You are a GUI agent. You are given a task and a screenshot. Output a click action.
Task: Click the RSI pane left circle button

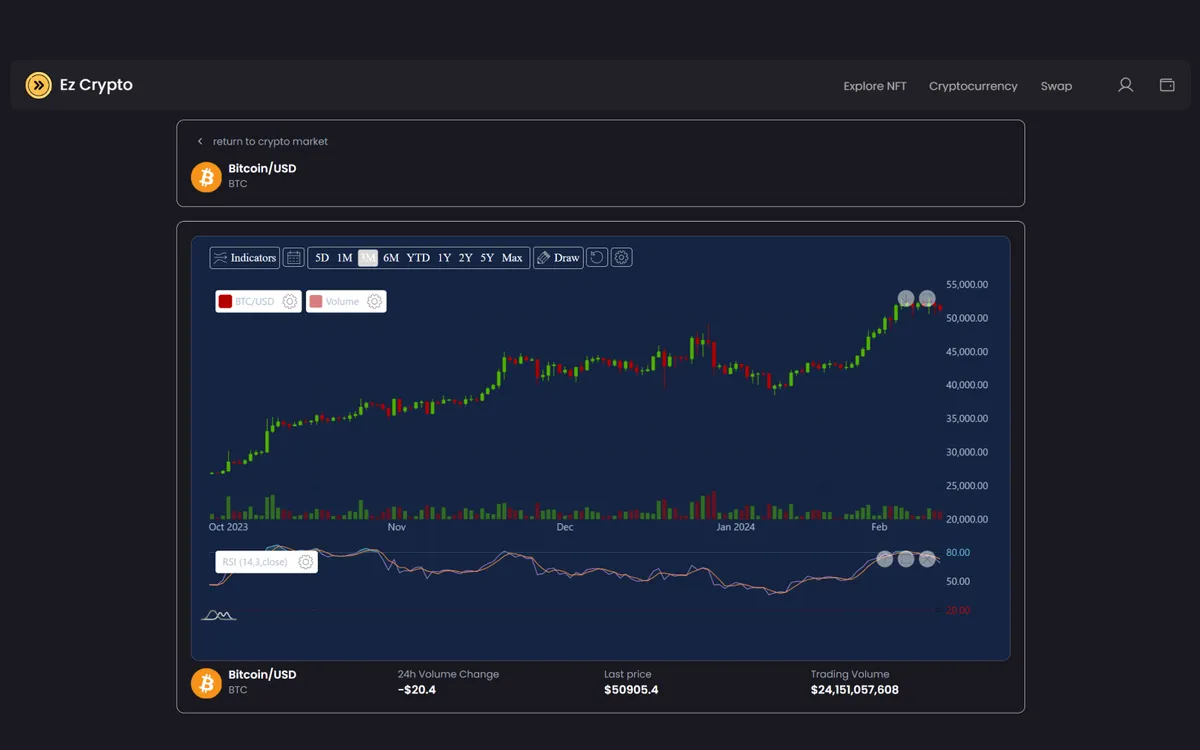coord(884,559)
